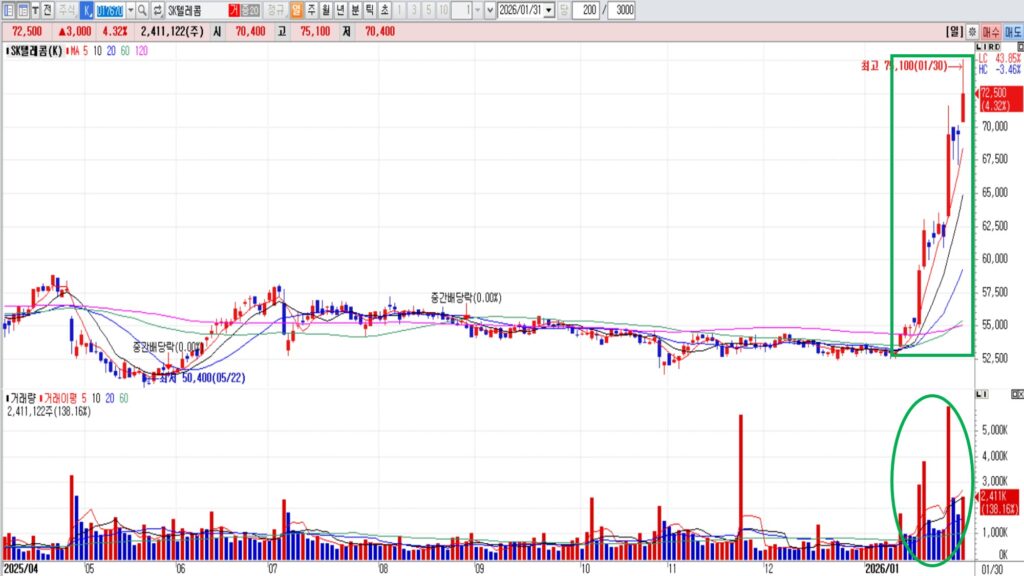Switch chart to 분 (minute) period
Image resolution: width=1024 pixels, height=576 pixels.
(356, 10)
